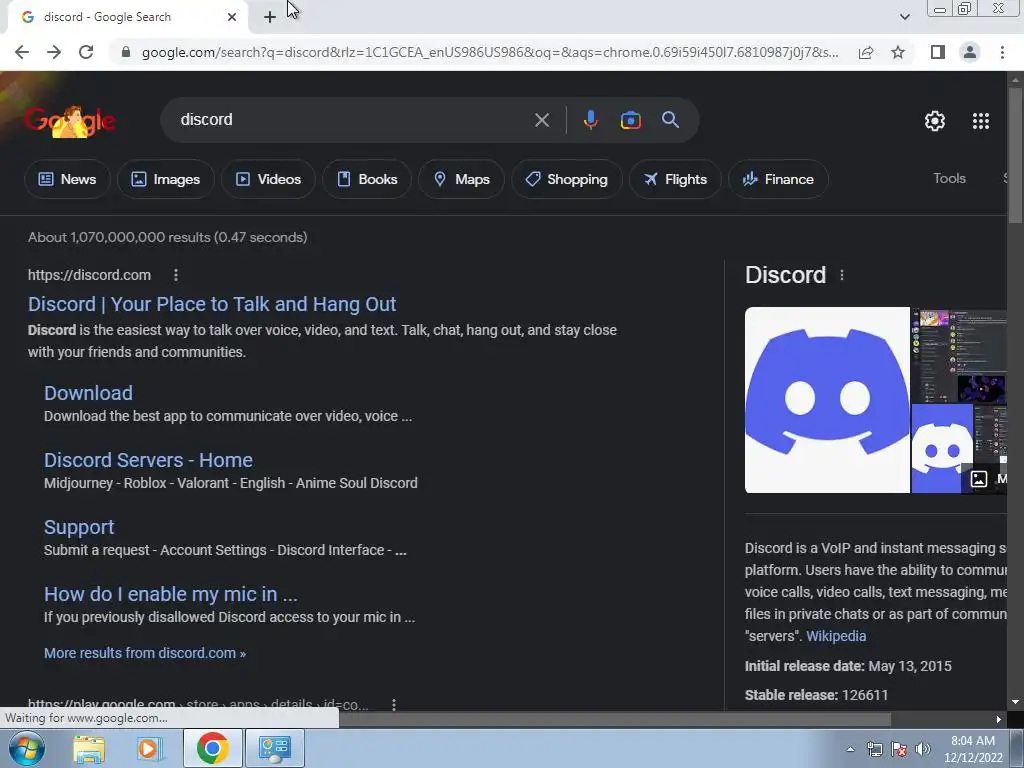Switch to Videos results

pyautogui.click(x=268, y=179)
